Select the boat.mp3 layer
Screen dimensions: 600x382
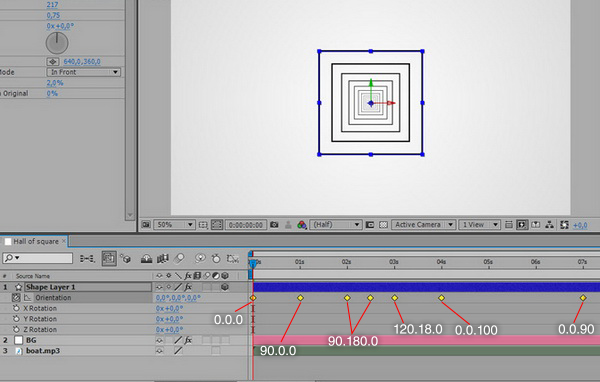[x=43, y=351]
